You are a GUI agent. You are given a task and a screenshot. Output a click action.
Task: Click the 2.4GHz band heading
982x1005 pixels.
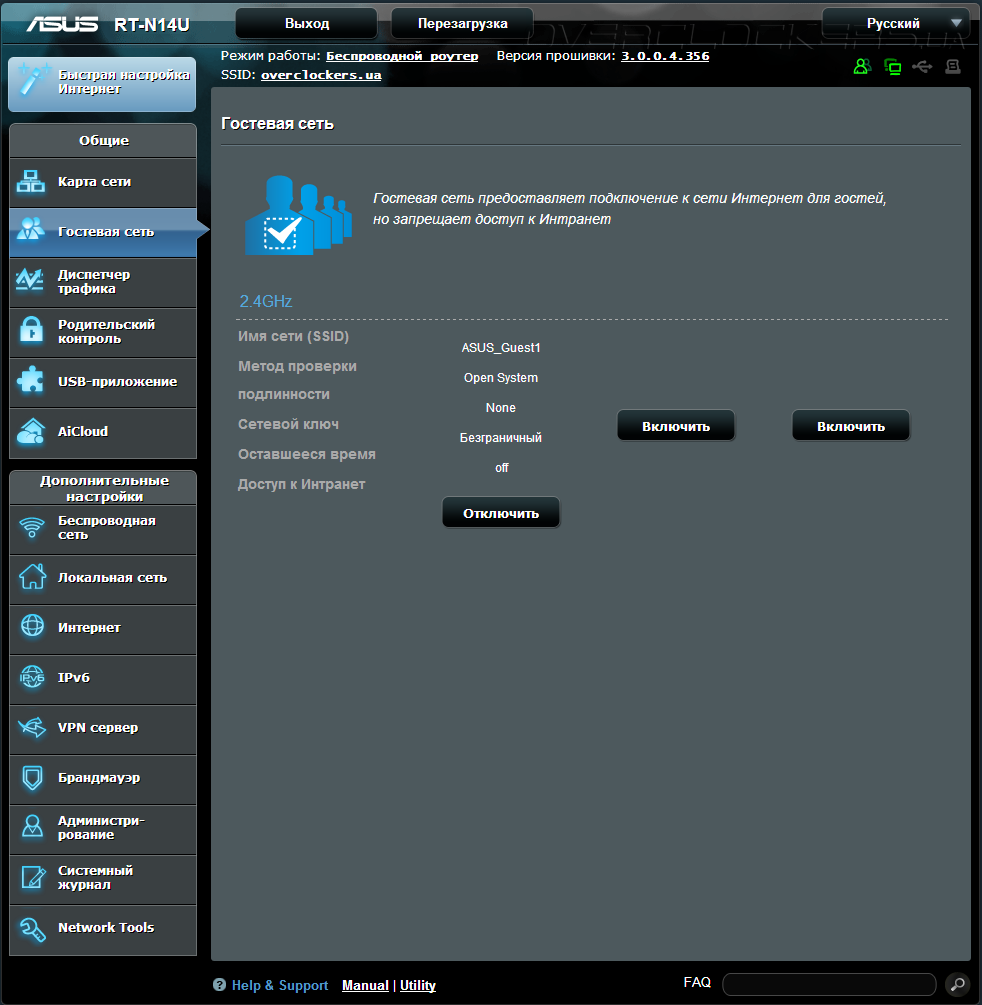coord(265,301)
